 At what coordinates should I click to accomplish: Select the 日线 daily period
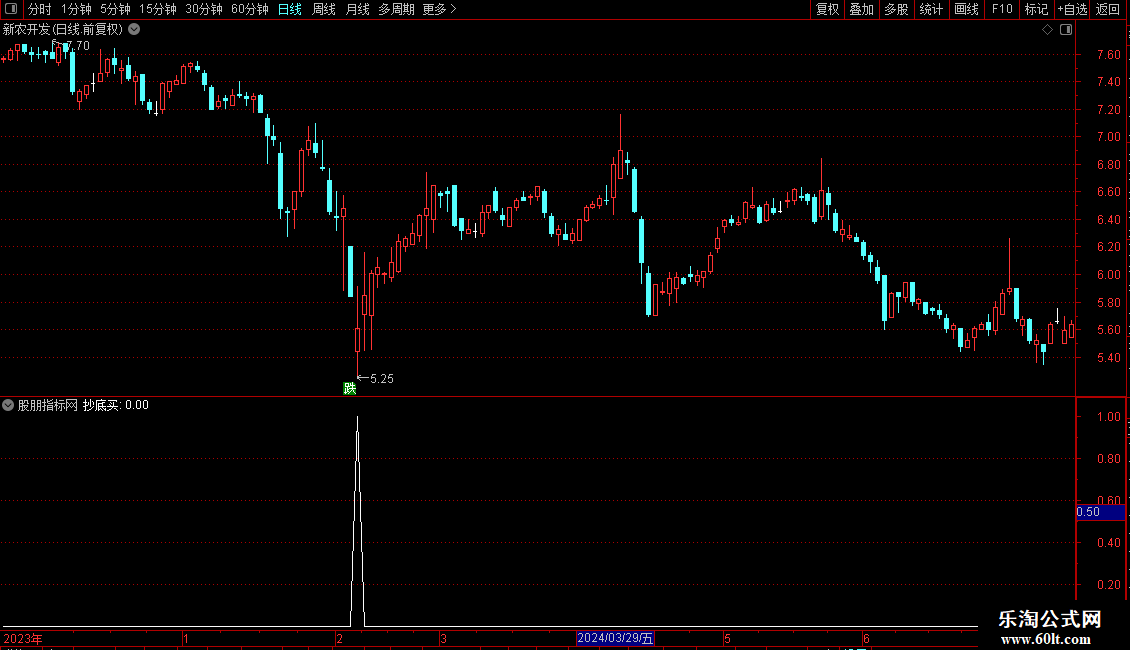click(290, 9)
